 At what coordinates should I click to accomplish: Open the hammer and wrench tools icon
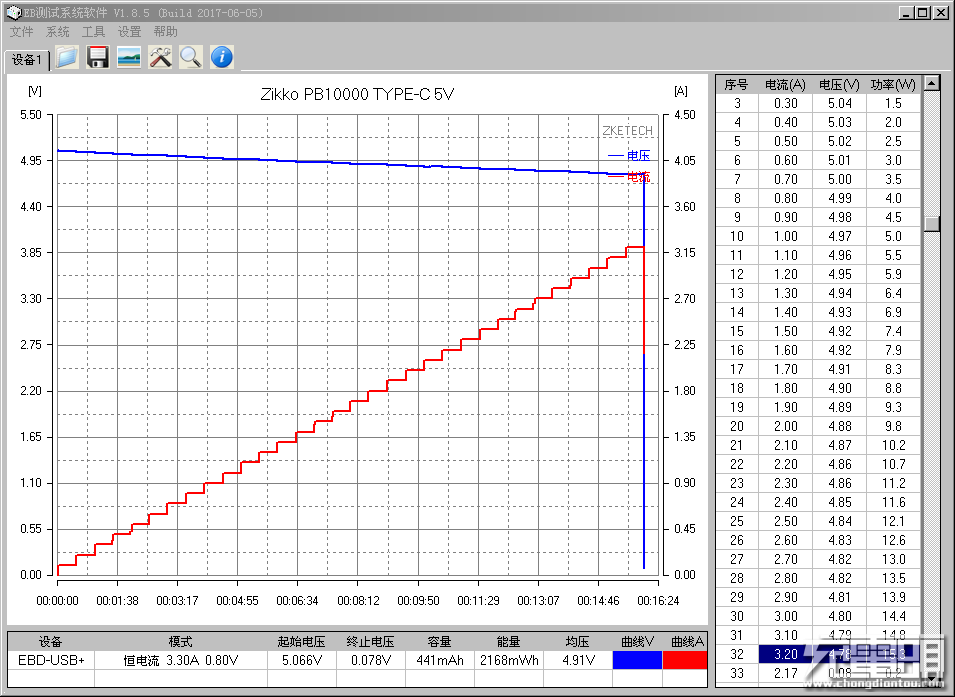click(x=160, y=57)
